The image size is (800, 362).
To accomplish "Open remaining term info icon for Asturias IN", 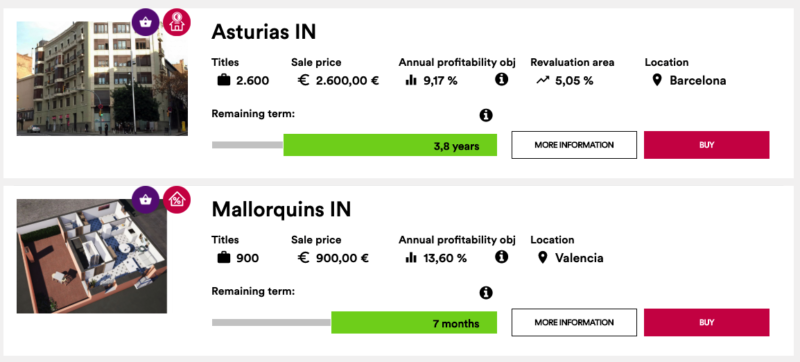I will pyautogui.click(x=486, y=115).
